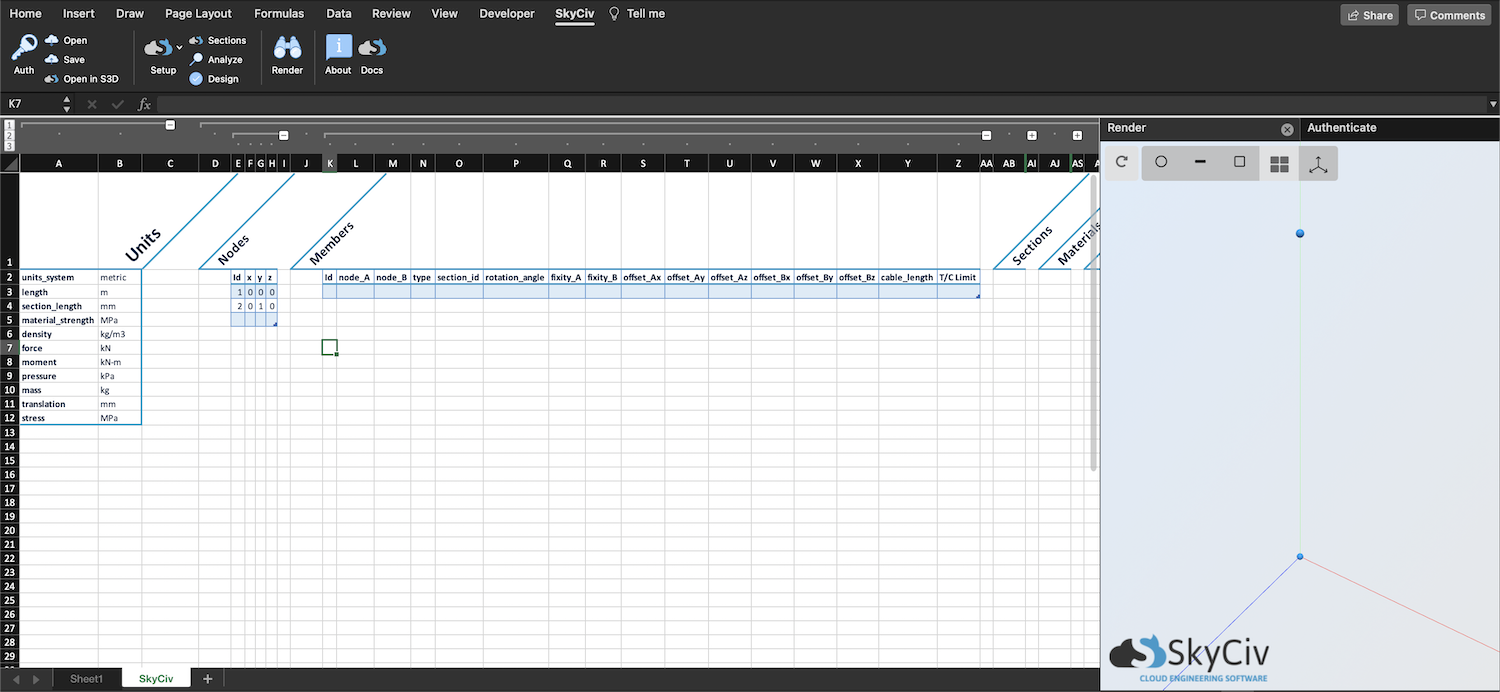Open the SkyCiv Docs
This screenshot has height=692, width=1500.
[x=371, y=50]
